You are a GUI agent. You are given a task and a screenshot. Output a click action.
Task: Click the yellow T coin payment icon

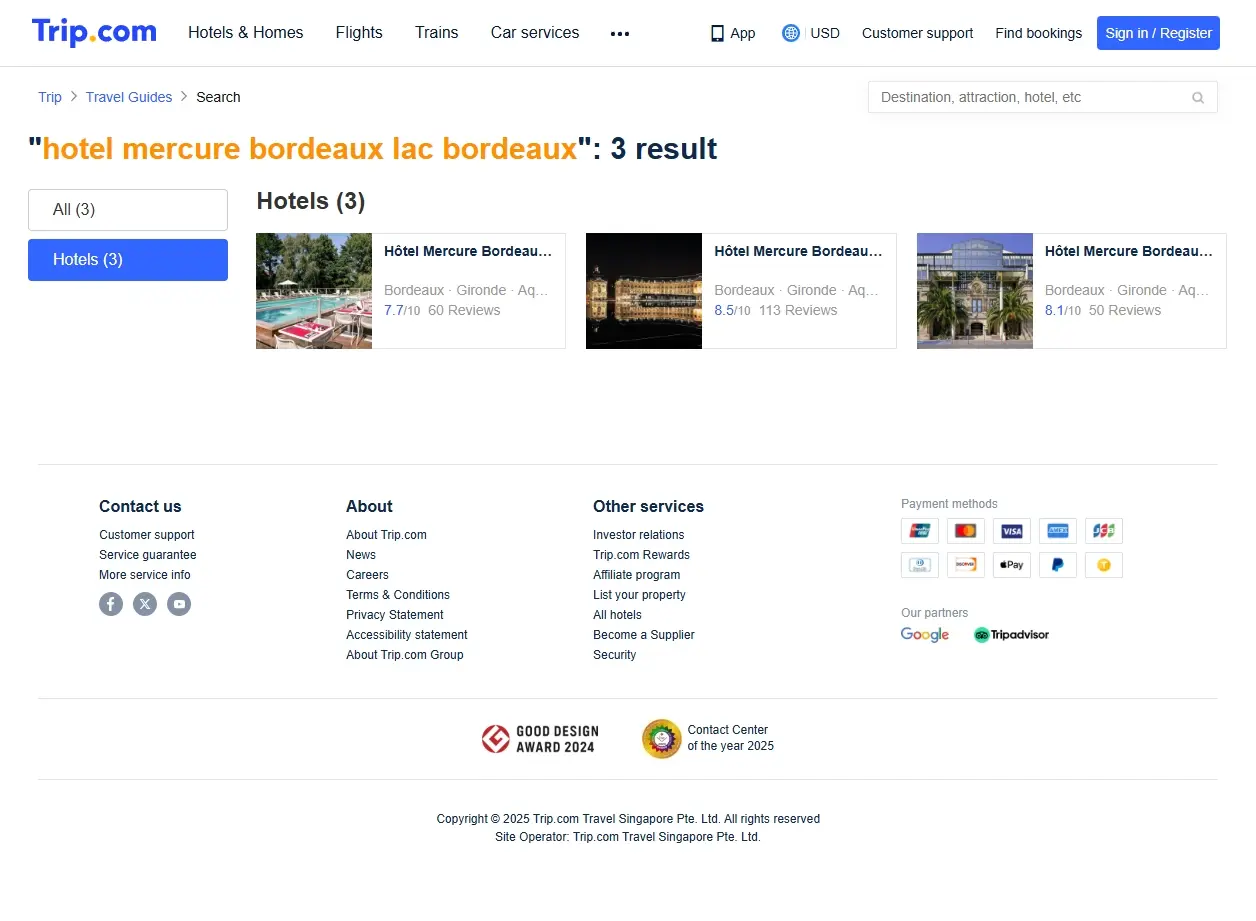pyautogui.click(x=1104, y=565)
